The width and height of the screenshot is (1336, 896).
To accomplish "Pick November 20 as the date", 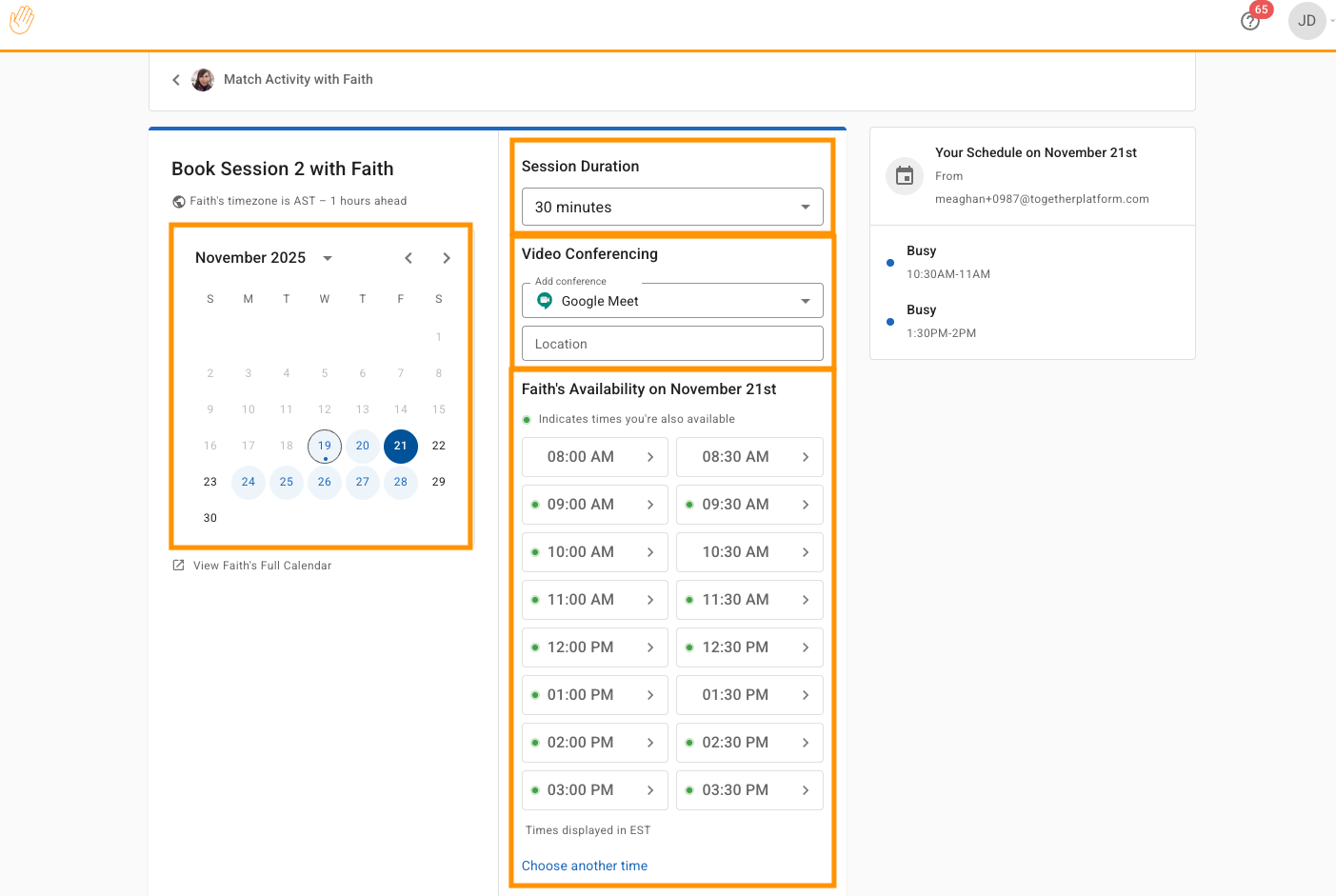I will tap(363, 446).
